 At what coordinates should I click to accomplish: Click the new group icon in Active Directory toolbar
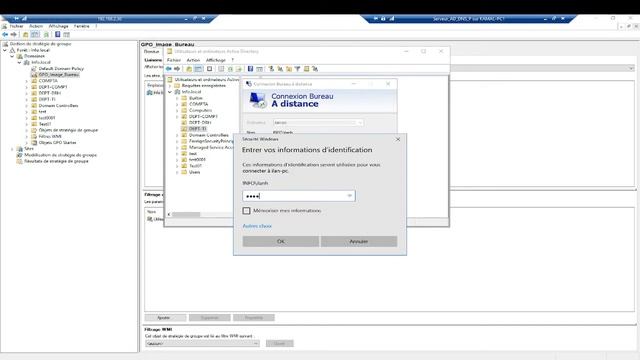[x=280, y=69]
